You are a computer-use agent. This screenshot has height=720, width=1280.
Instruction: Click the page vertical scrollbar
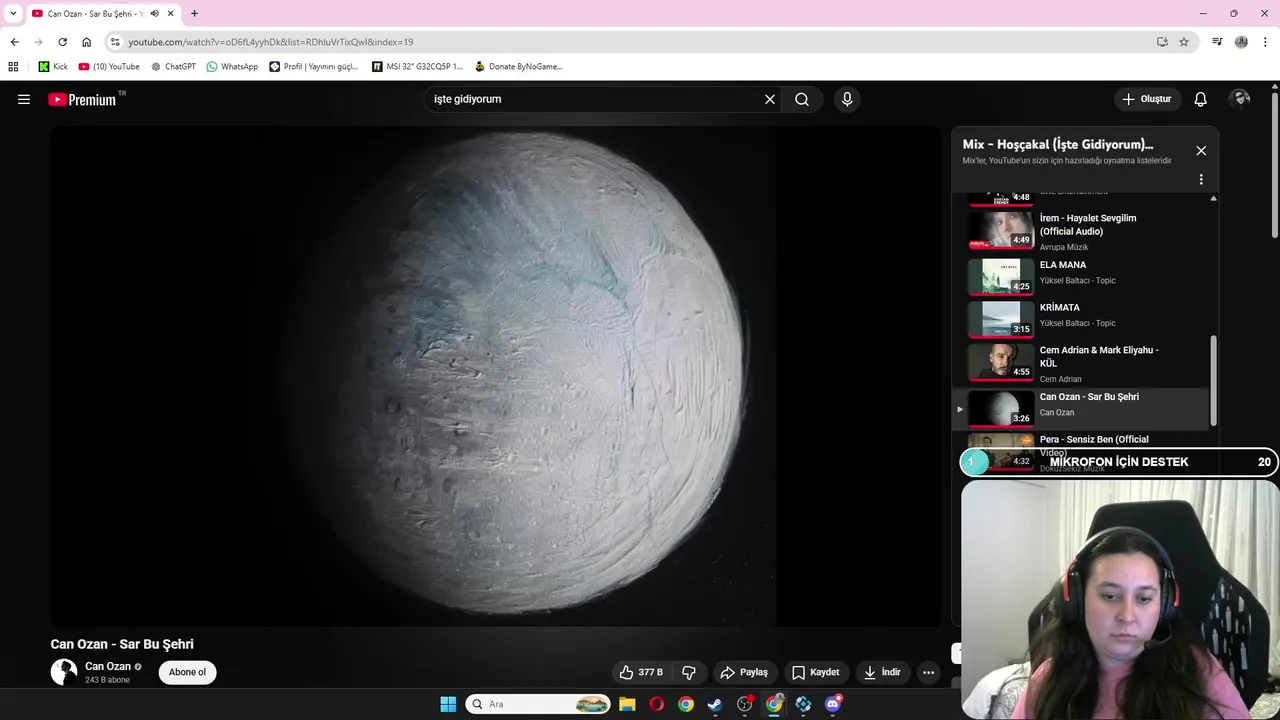1275,165
